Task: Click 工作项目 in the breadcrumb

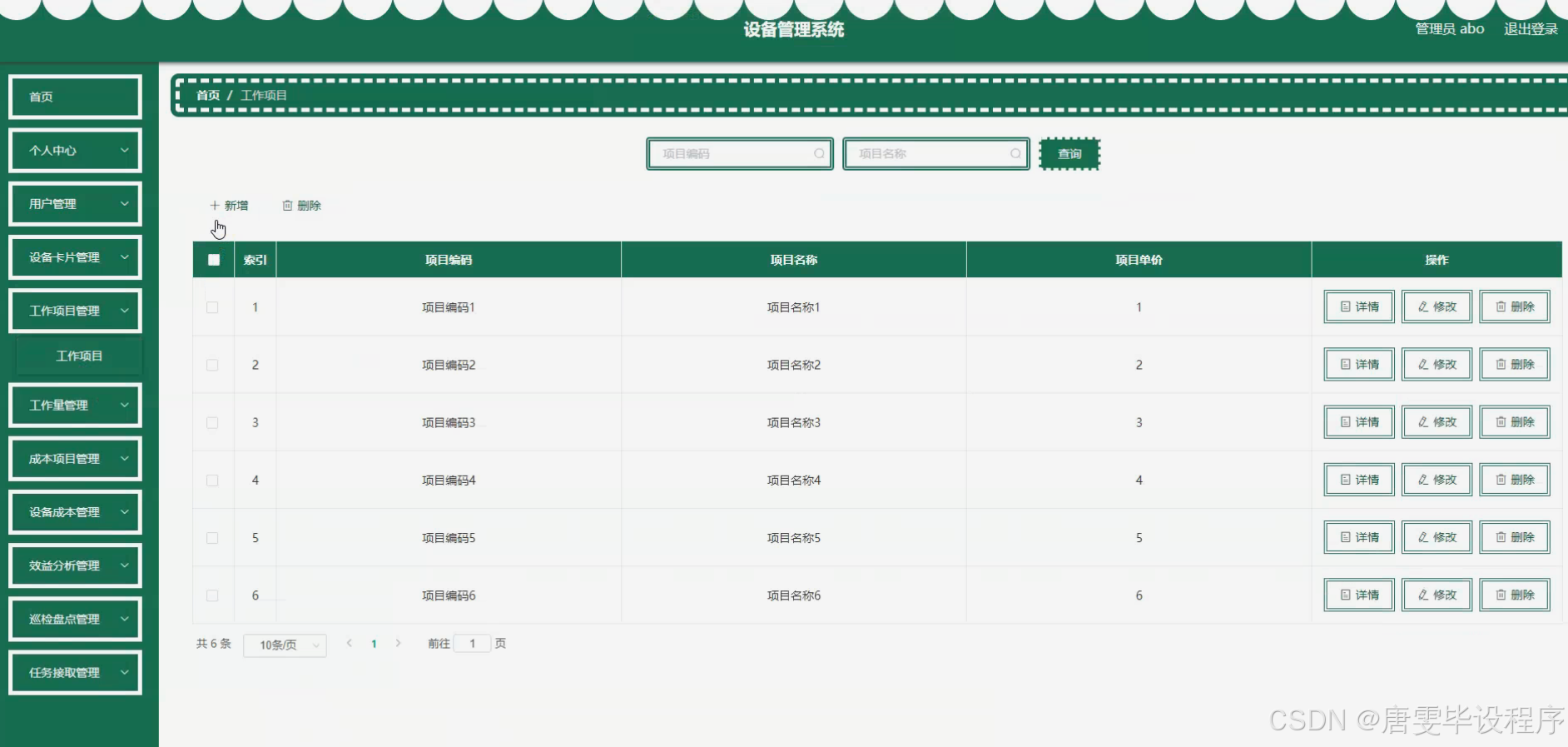Action: [264, 95]
